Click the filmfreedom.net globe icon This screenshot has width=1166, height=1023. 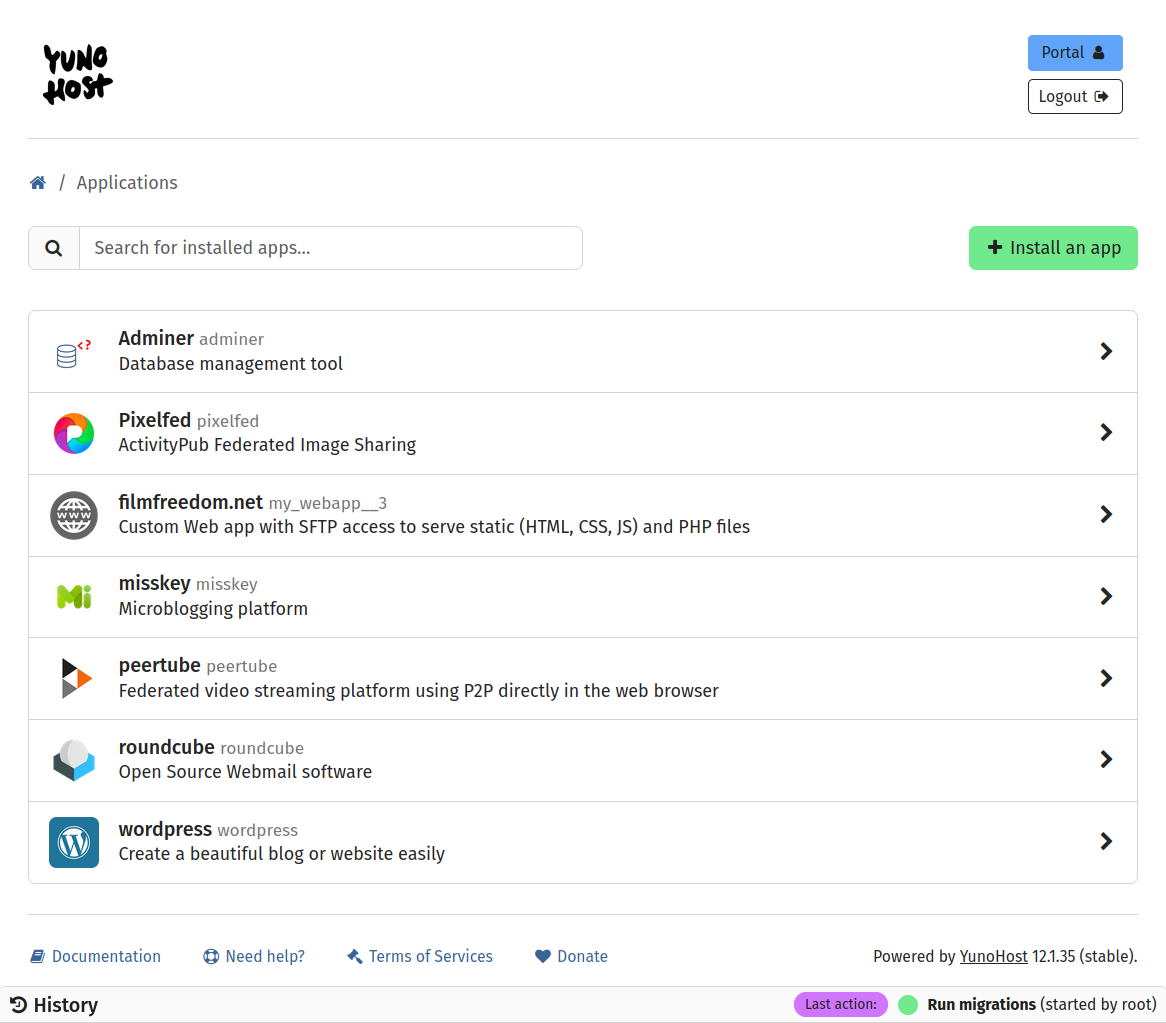tap(74, 516)
